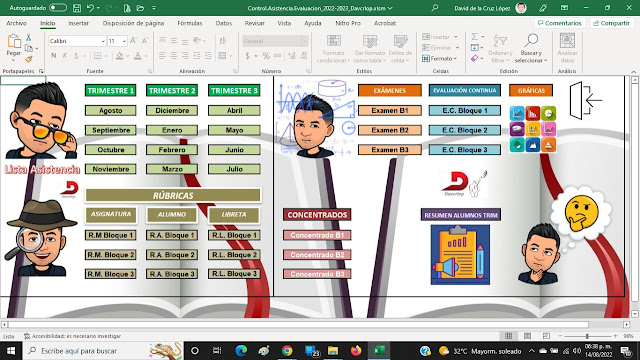Image resolution: width=640 pixels, height=360 pixels.
Task: Select the Page Break preview icon
Action: (x=546, y=336)
